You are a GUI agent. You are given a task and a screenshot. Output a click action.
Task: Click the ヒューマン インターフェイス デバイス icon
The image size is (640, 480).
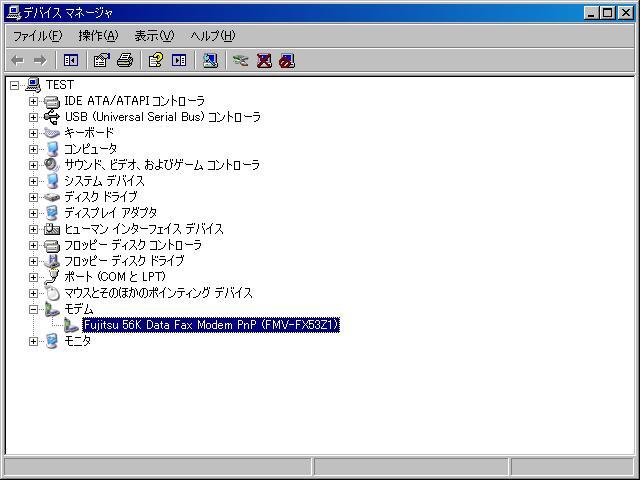(52, 229)
